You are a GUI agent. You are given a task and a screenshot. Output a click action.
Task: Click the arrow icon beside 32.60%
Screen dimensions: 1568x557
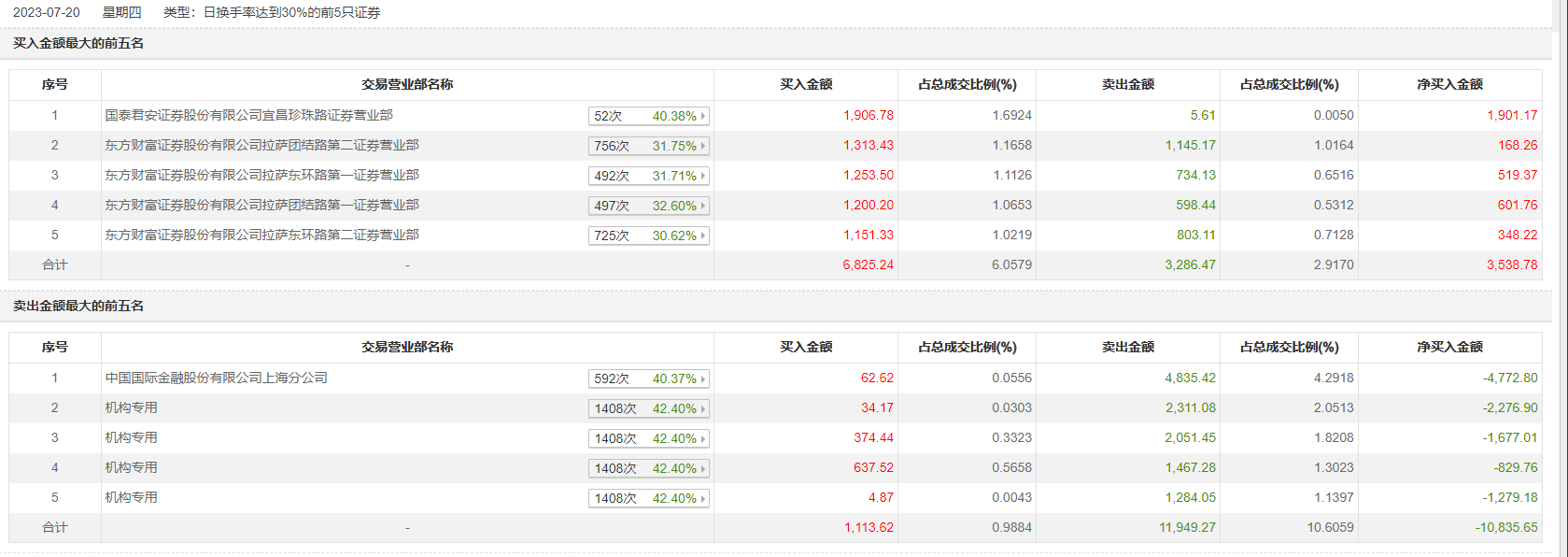point(703,206)
